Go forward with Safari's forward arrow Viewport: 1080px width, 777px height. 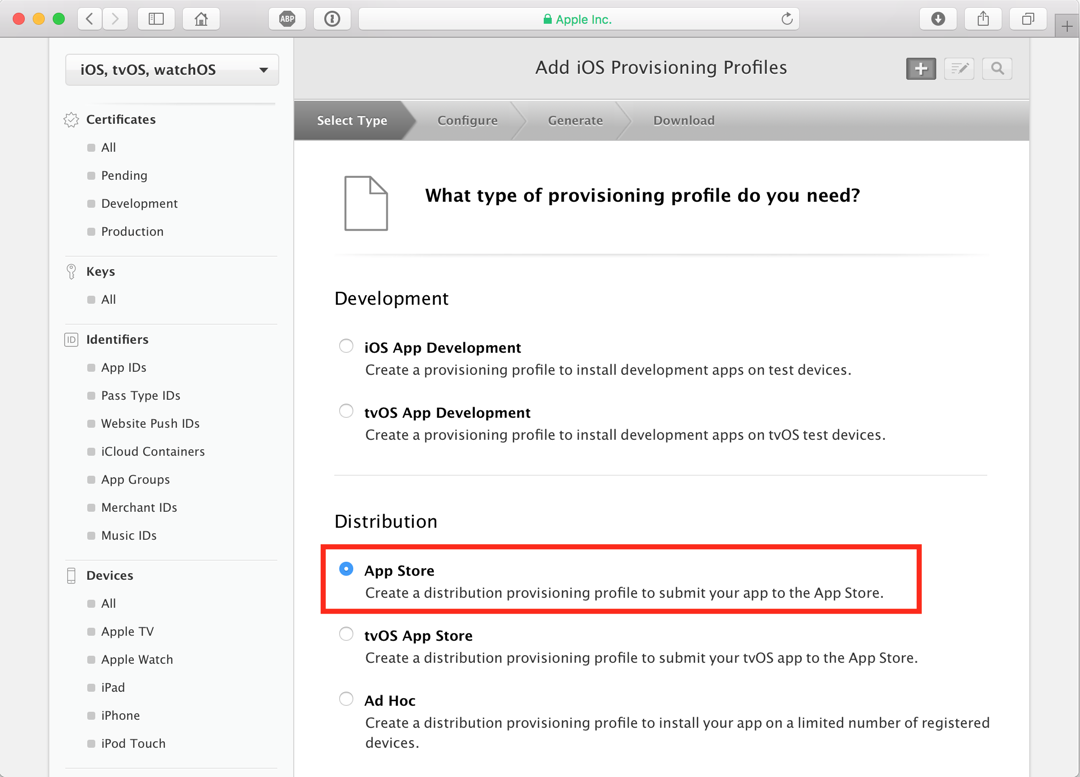115,19
